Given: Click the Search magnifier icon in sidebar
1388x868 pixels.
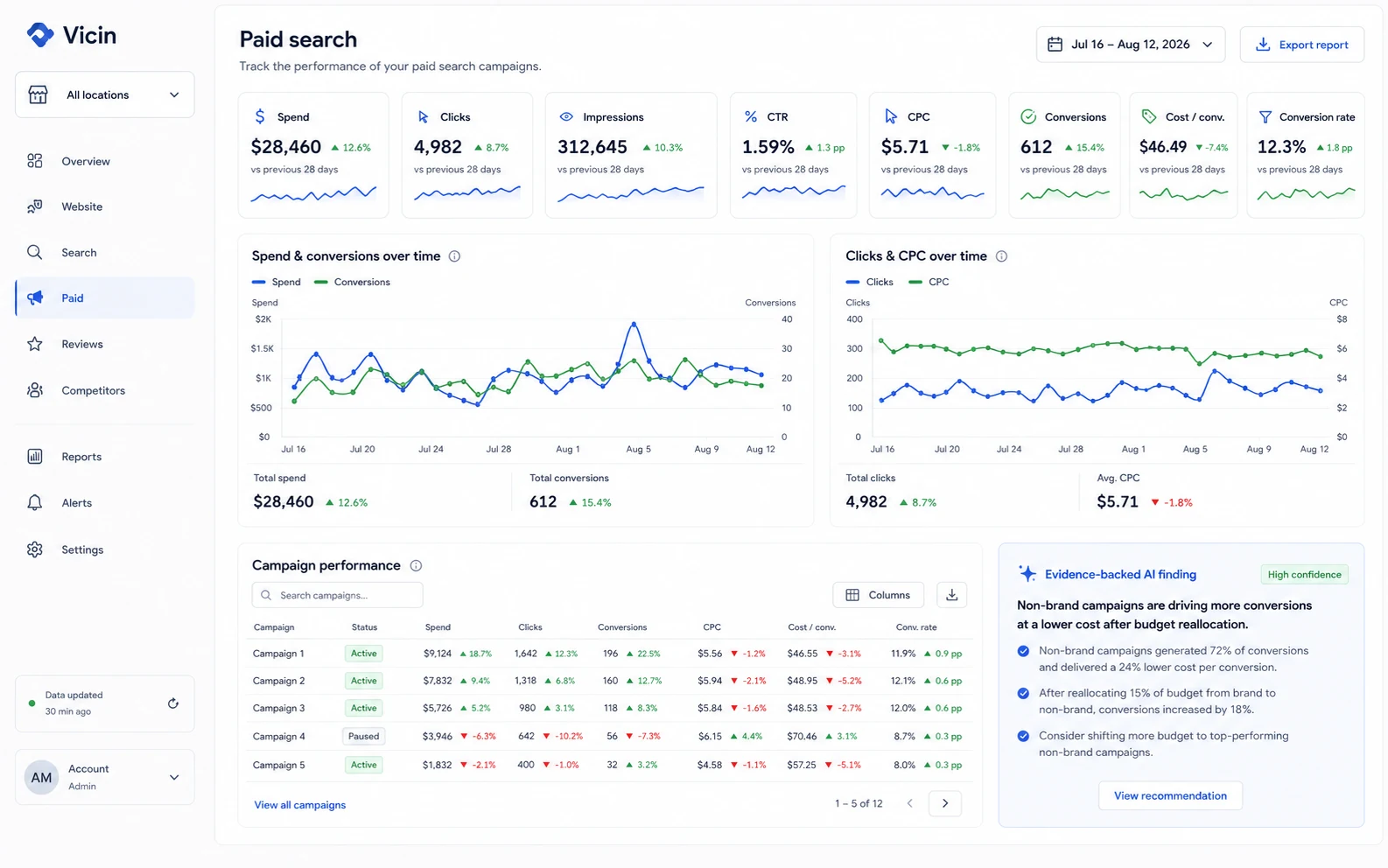Looking at the screenshot, I should pyautogui.click(x=35, y=252).
